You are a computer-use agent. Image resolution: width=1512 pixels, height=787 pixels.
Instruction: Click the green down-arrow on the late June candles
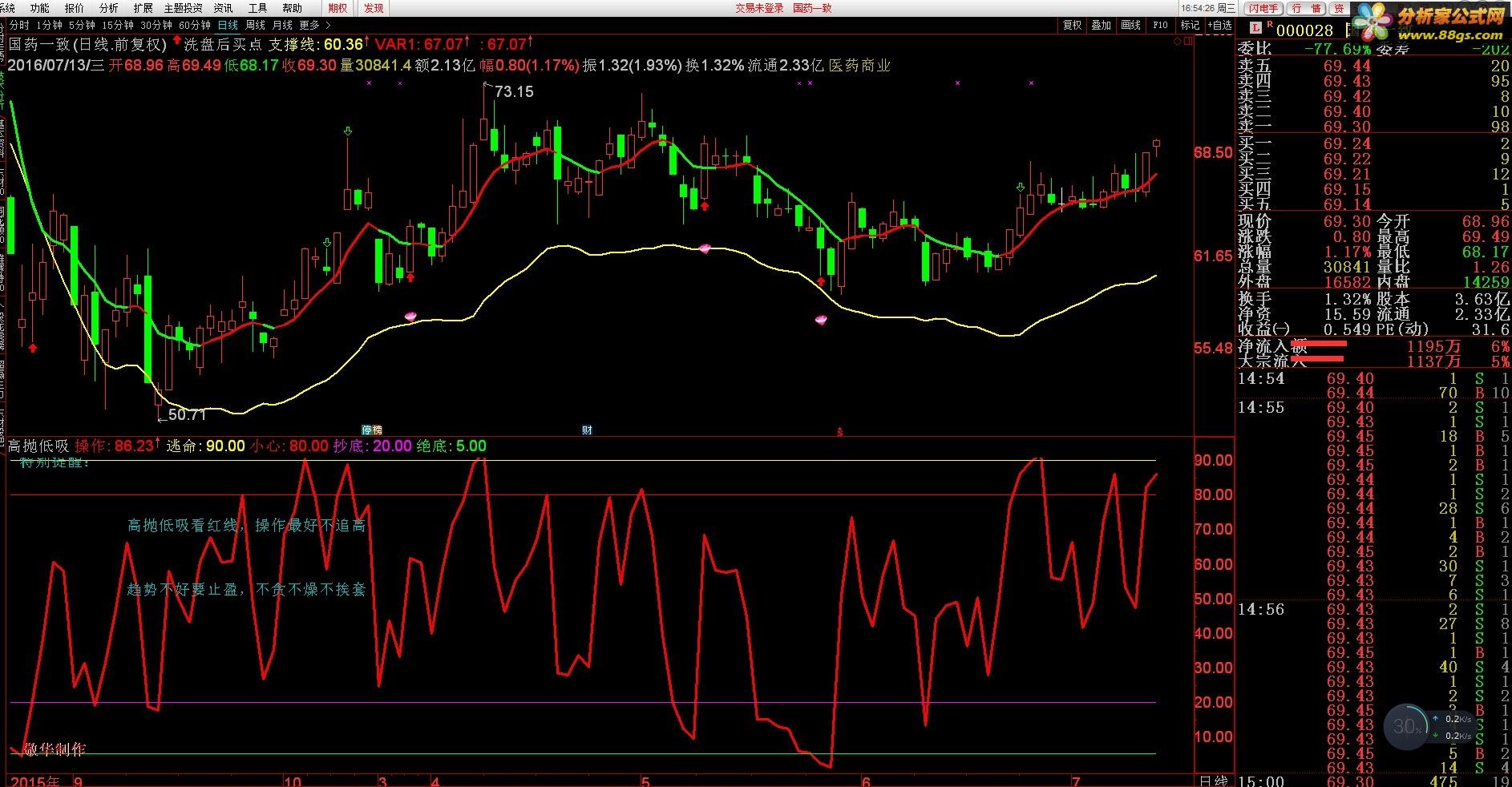(x=1021, y=188)
